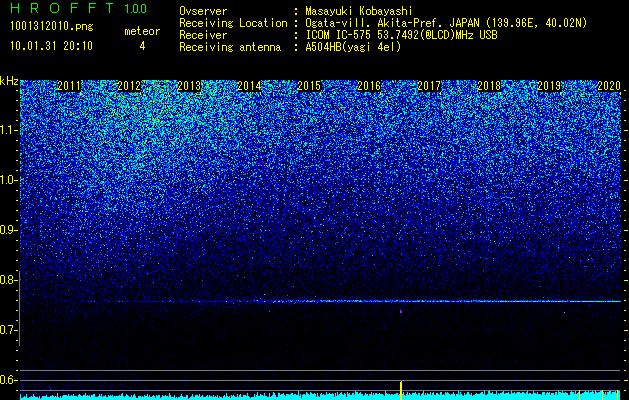Screen dimensions: 629x400
Task: Click the observer name Masayuki Kobayashi
Action: pos(359,11)
